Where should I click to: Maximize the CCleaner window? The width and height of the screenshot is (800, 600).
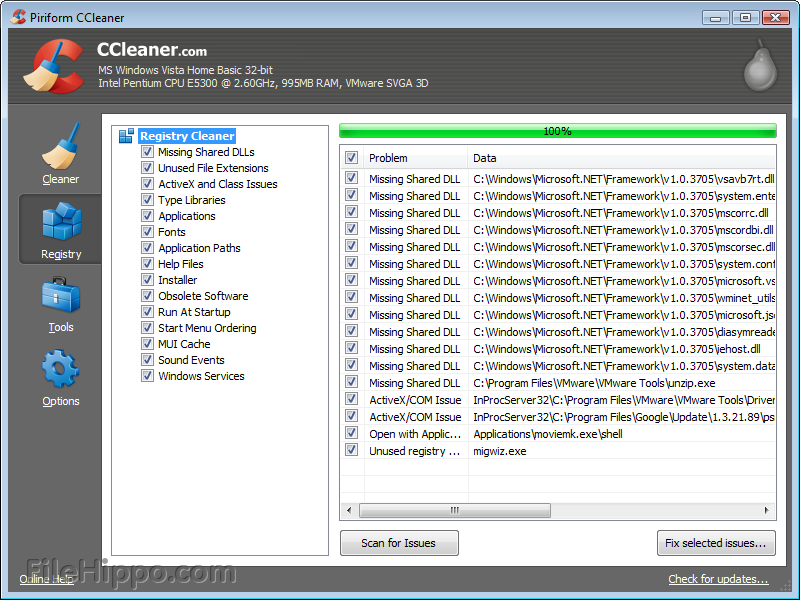pos(745,18)
